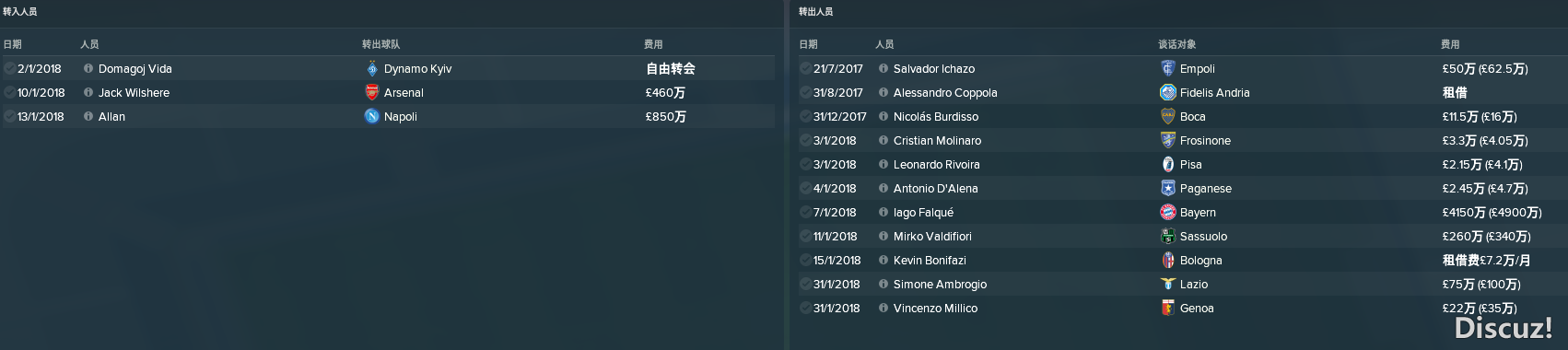Click the Lazio eagle badge icon
The height and width of the screenshot is (350, 1568).
[1168, 284]
